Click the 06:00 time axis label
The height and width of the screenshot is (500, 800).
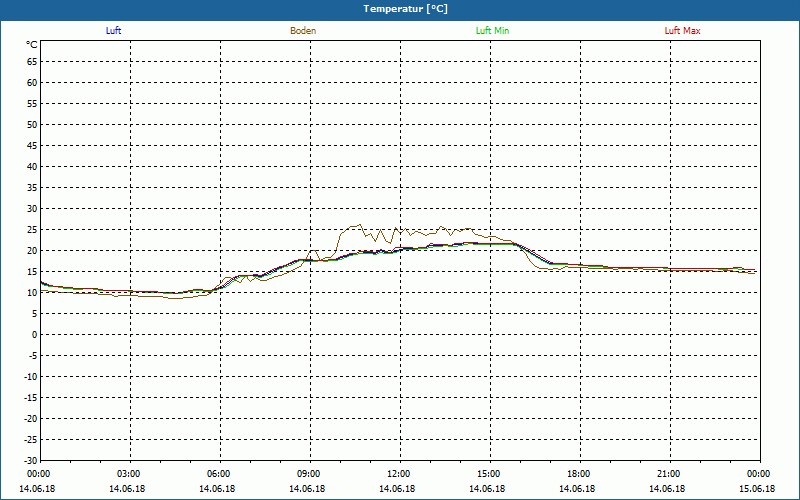tap(219, 474)
